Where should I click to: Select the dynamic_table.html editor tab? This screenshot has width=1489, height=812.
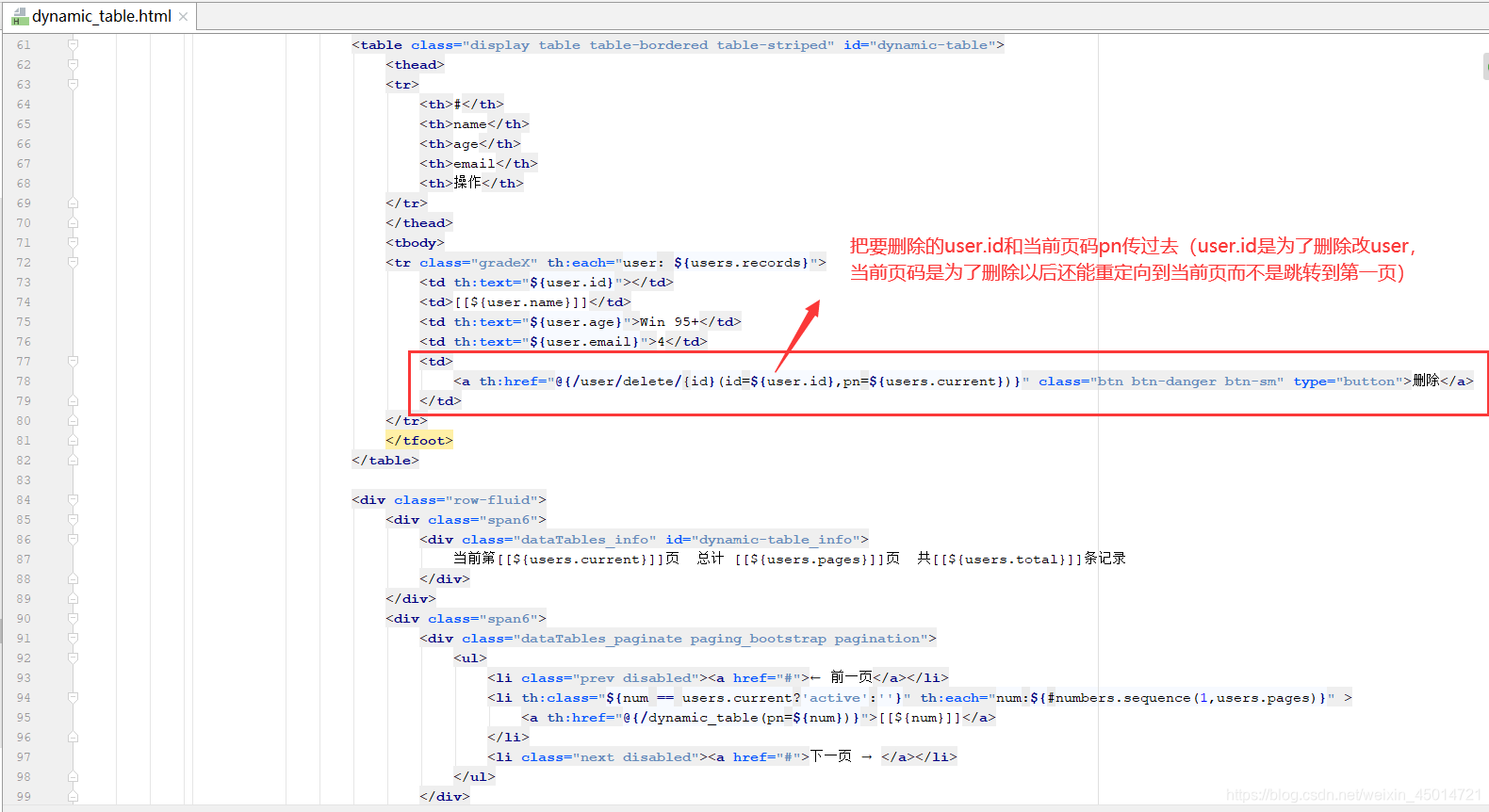coord(99,16)
